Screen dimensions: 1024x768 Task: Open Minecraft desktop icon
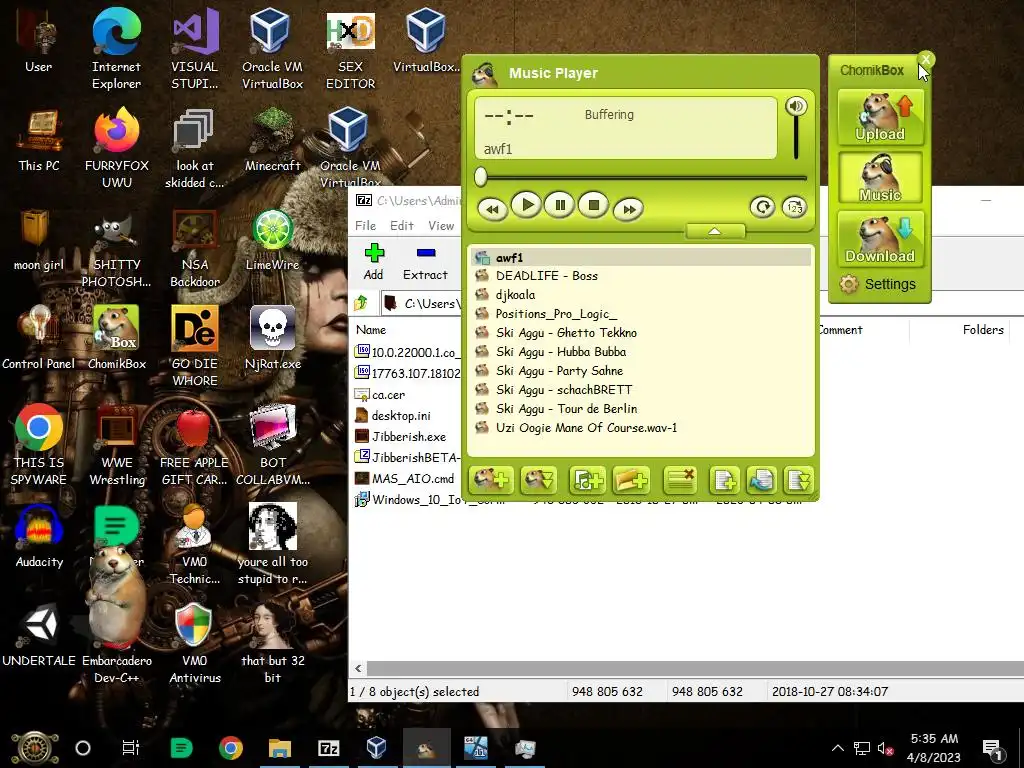[272, 140]
